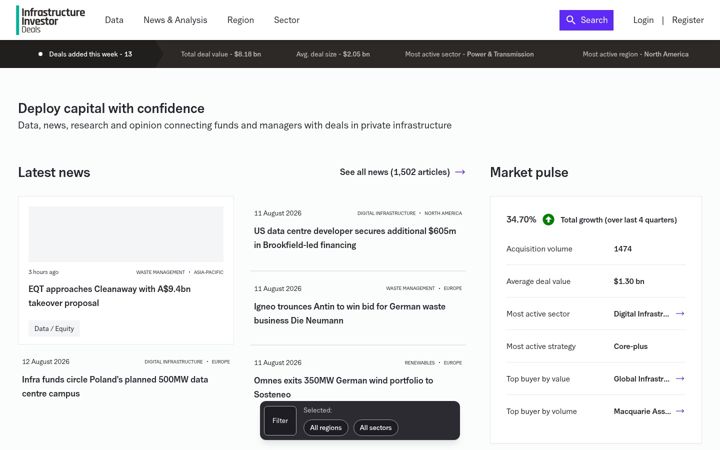Click EUROPE tag on Igneo article

(x=453, y=288)
